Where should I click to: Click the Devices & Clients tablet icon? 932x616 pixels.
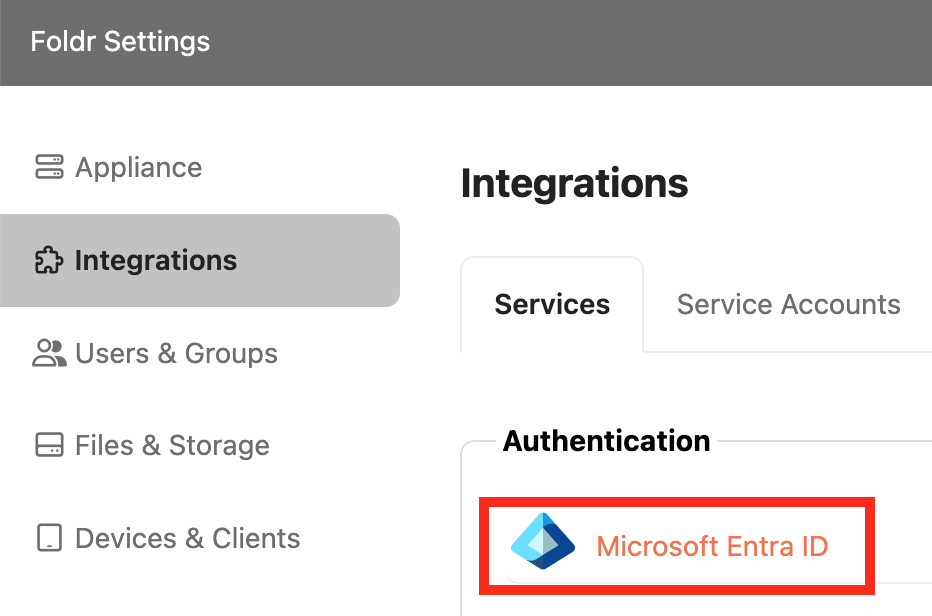coord(48,538)
